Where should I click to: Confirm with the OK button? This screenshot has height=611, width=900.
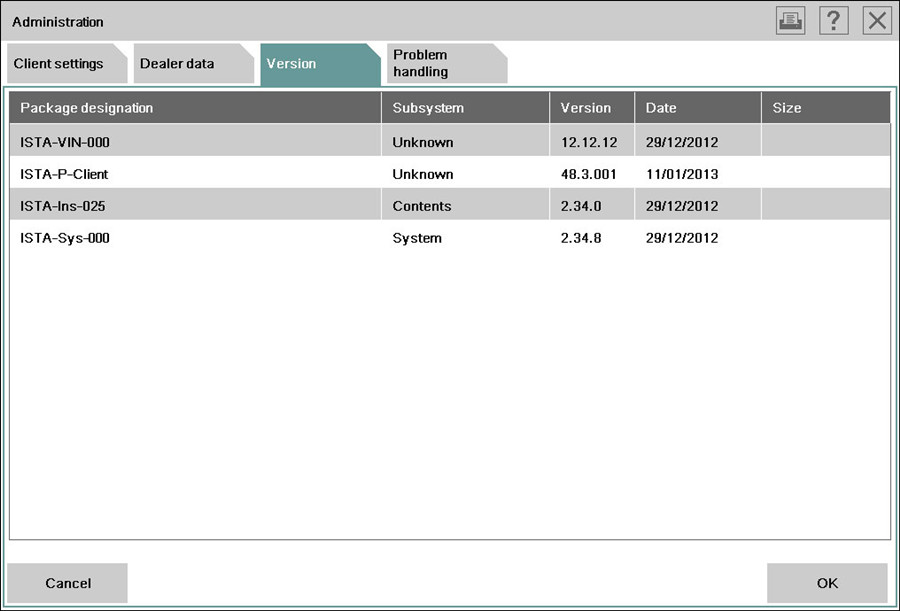click(827, 583)
